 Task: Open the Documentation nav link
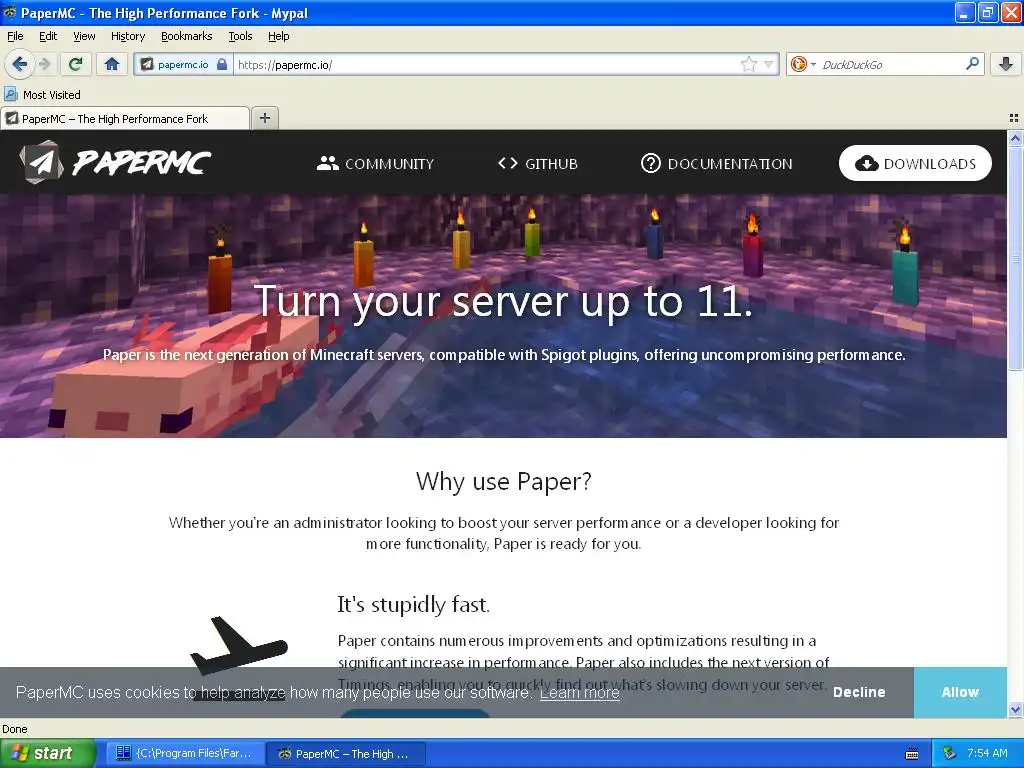click(716, 163)
